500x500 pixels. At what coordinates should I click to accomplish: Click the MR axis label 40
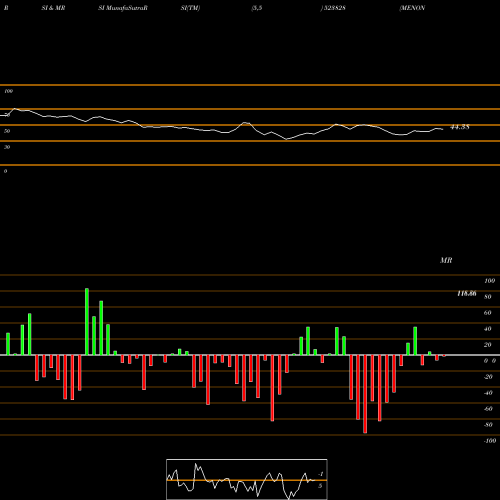point(488,329)
